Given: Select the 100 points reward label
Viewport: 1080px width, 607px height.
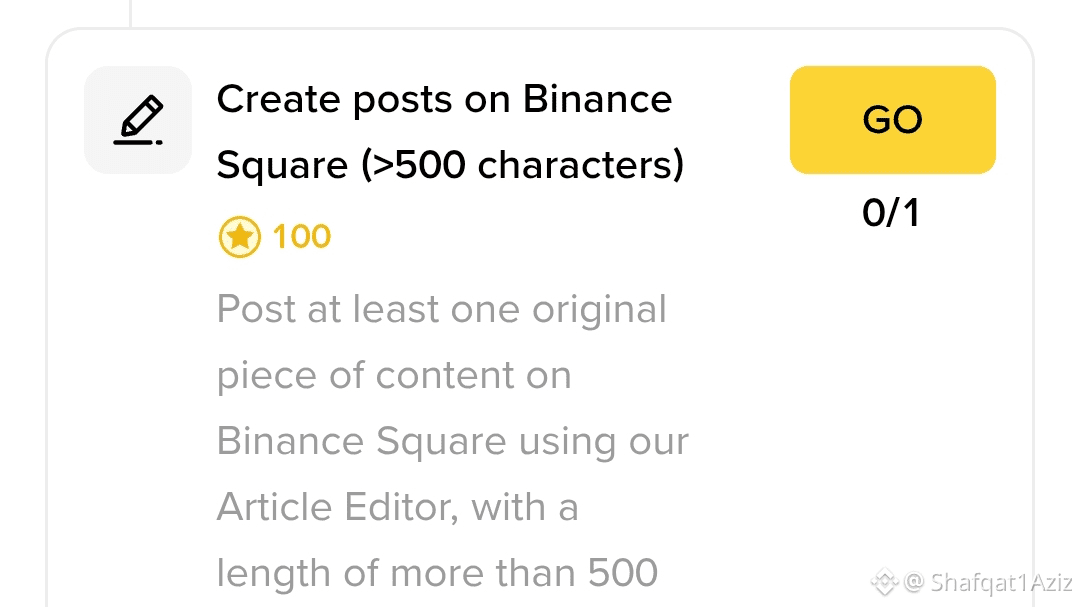Looking at the screenshot, I should (x=301, y=237).
